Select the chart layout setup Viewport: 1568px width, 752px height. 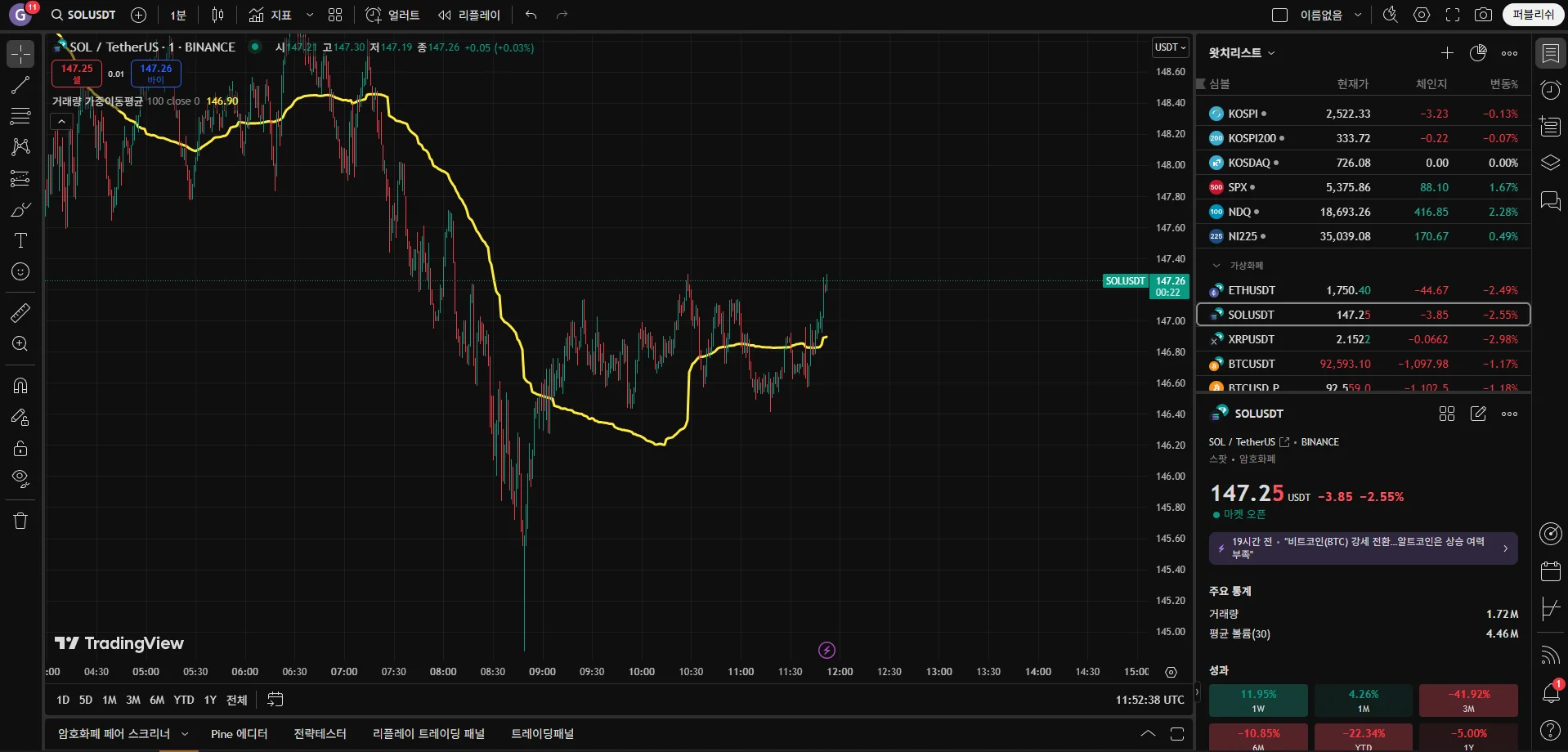pyautogui.click(x=1280, y=15)
